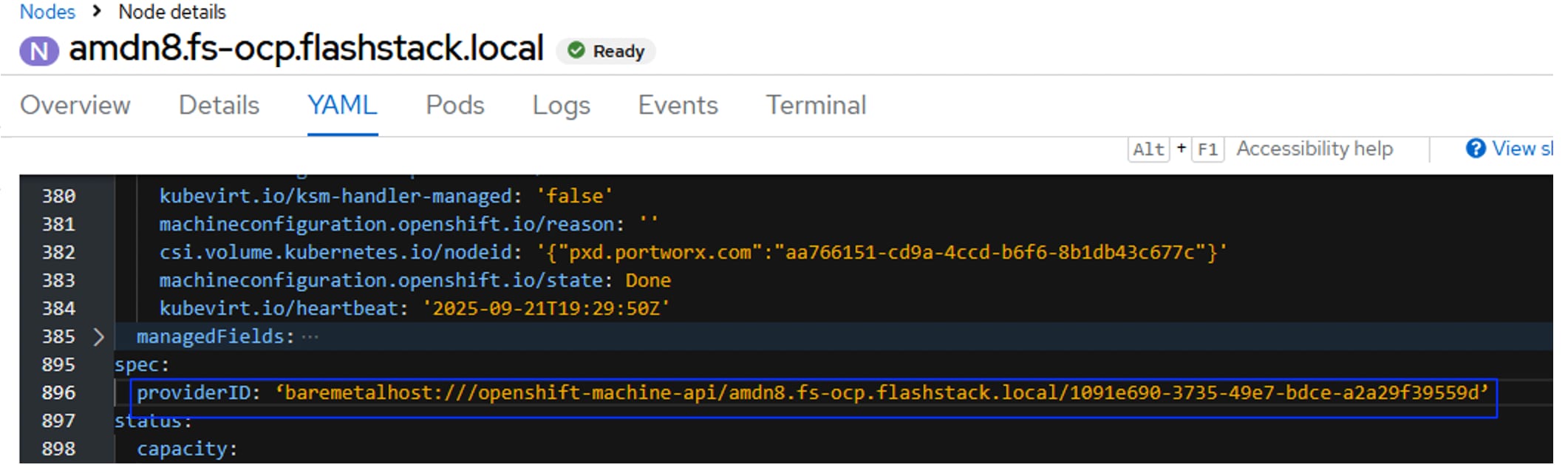
Task: Show the Pods tab
Action: point(454,106)
